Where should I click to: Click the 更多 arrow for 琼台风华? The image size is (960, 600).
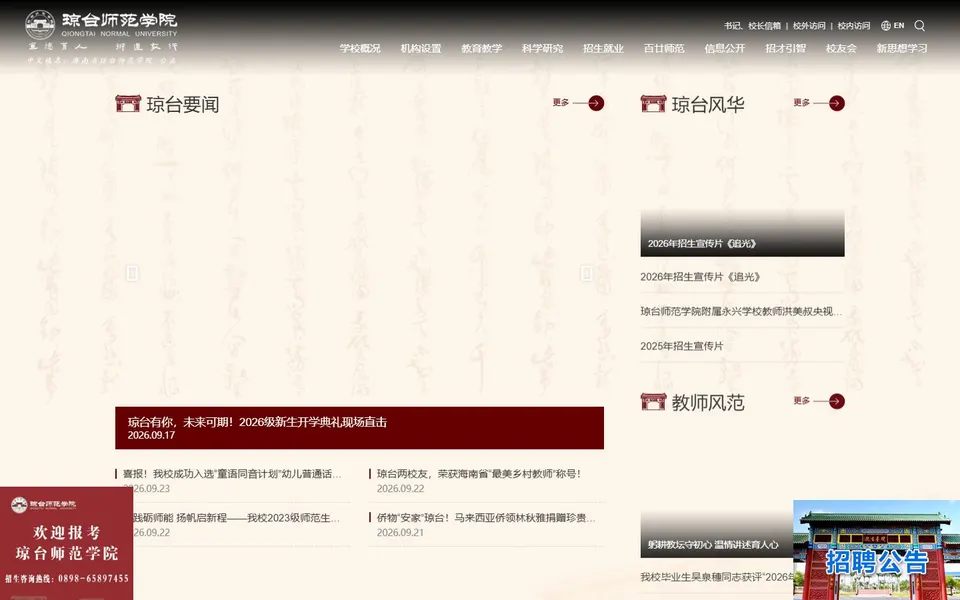[819, 103]
